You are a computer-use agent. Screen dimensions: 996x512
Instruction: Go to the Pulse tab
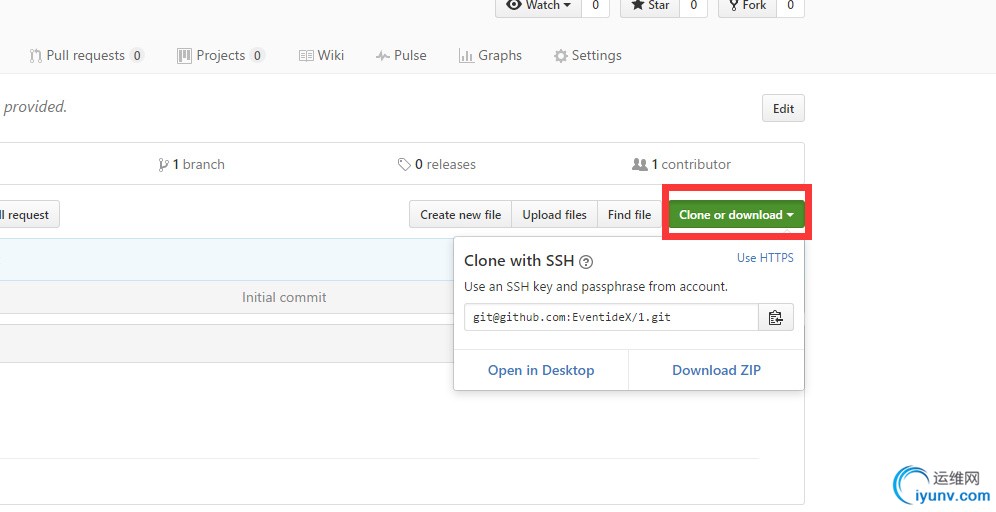coord(401,56)
